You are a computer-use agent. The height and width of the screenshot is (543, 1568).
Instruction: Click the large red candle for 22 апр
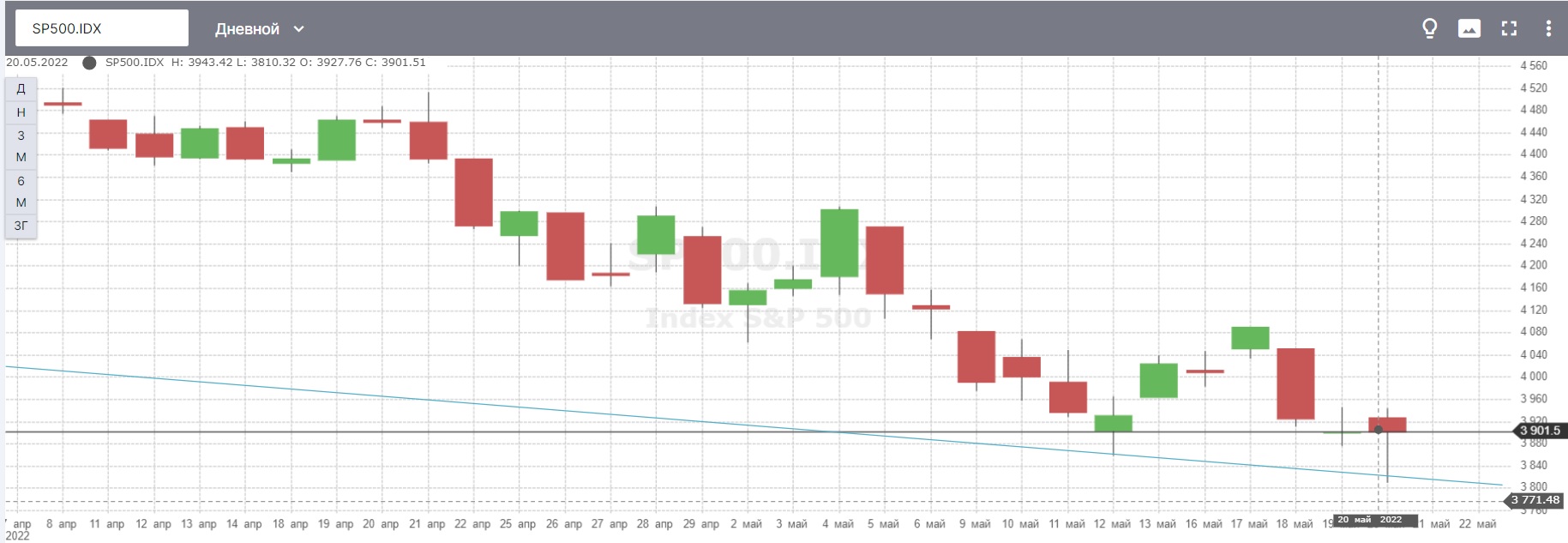473,192
